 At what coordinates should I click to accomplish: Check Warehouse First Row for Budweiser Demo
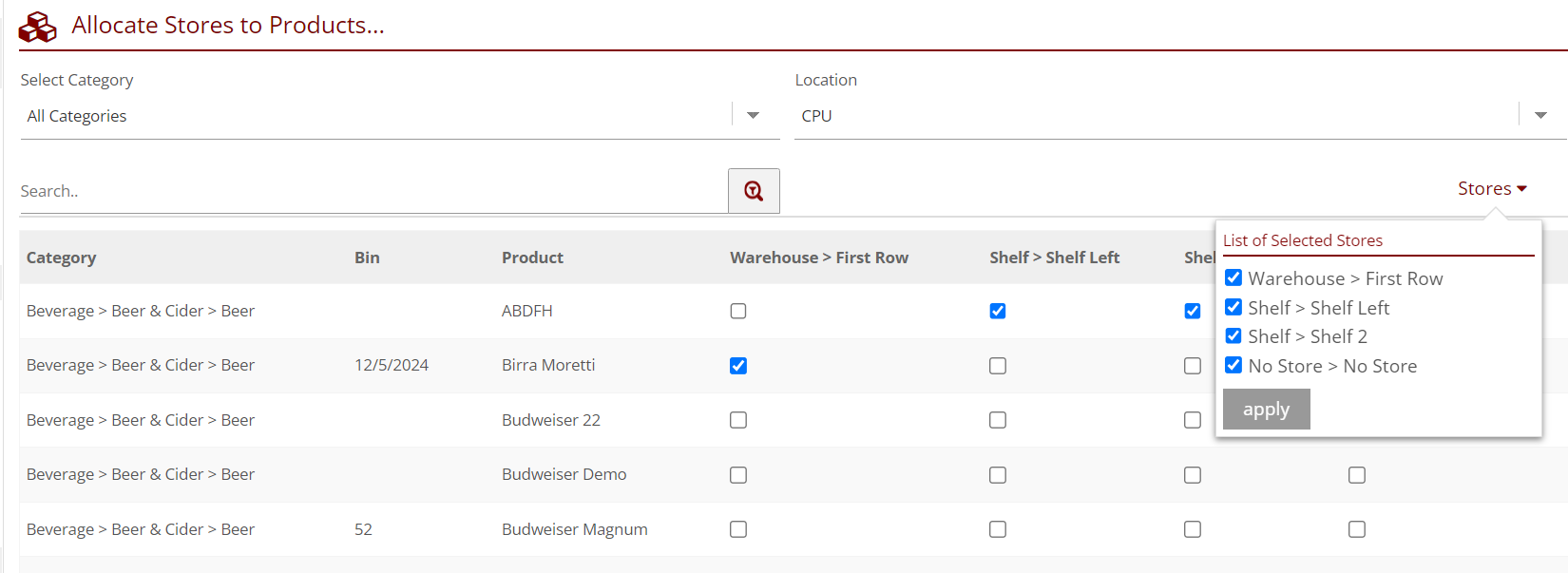click(738, 475)
